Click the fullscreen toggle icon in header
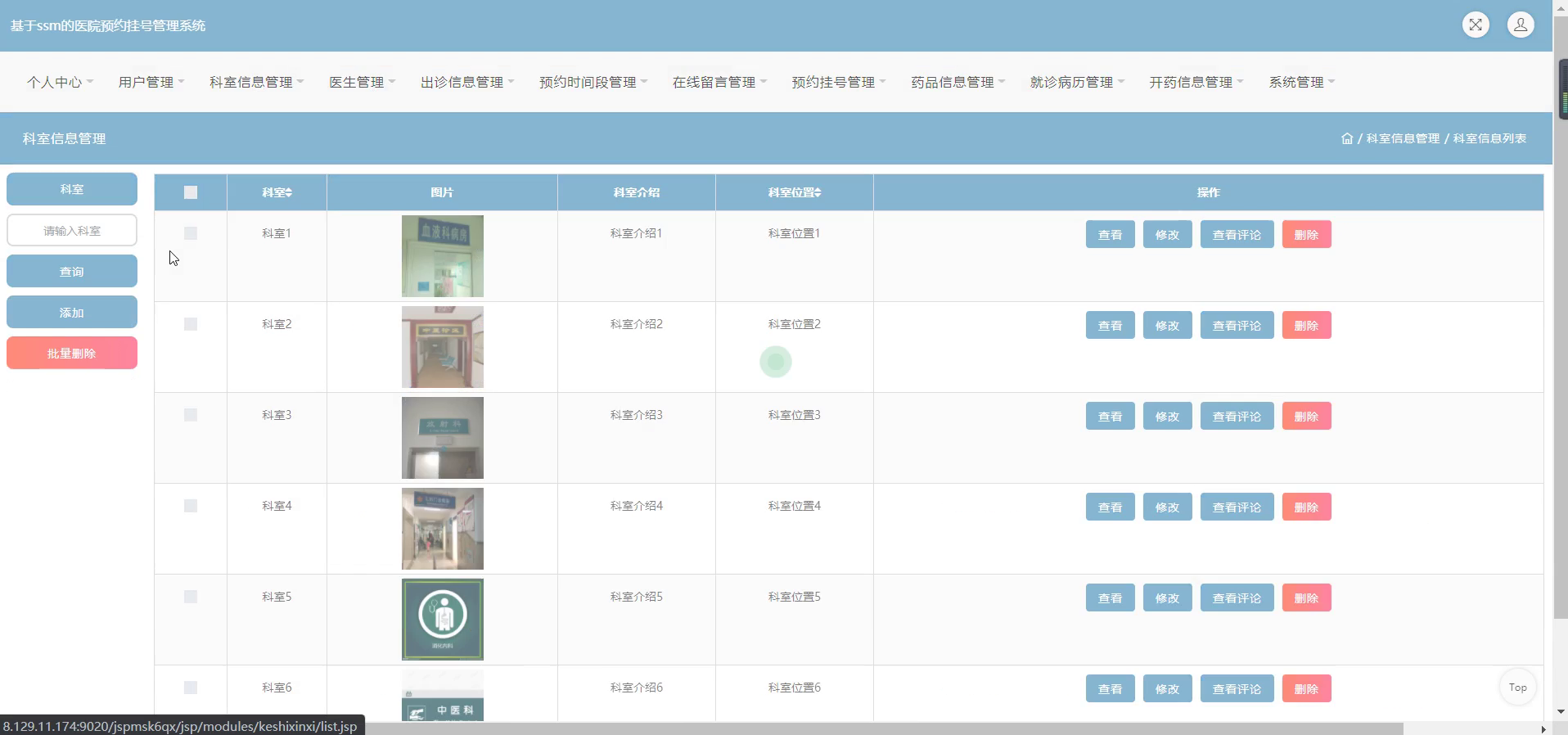The height and width of the screenshot is (735, 1568). coord(1476,25)
